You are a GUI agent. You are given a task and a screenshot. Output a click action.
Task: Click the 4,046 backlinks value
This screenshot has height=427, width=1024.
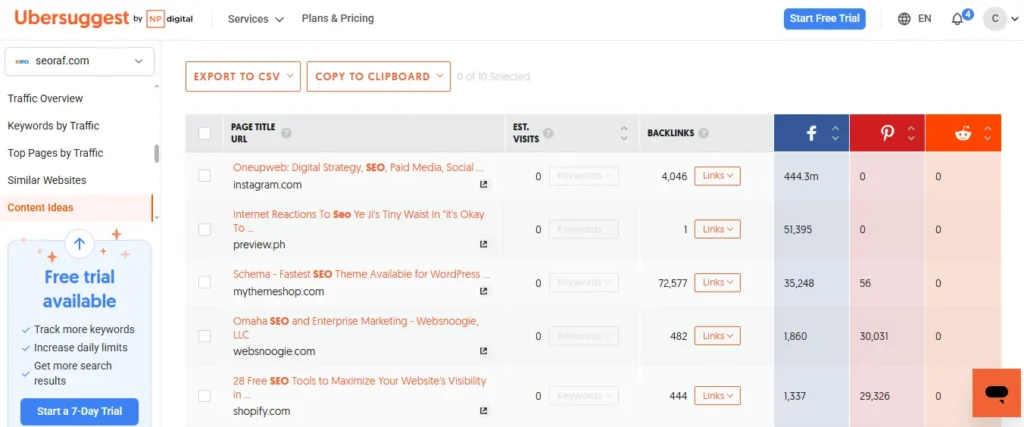[674, 176]
